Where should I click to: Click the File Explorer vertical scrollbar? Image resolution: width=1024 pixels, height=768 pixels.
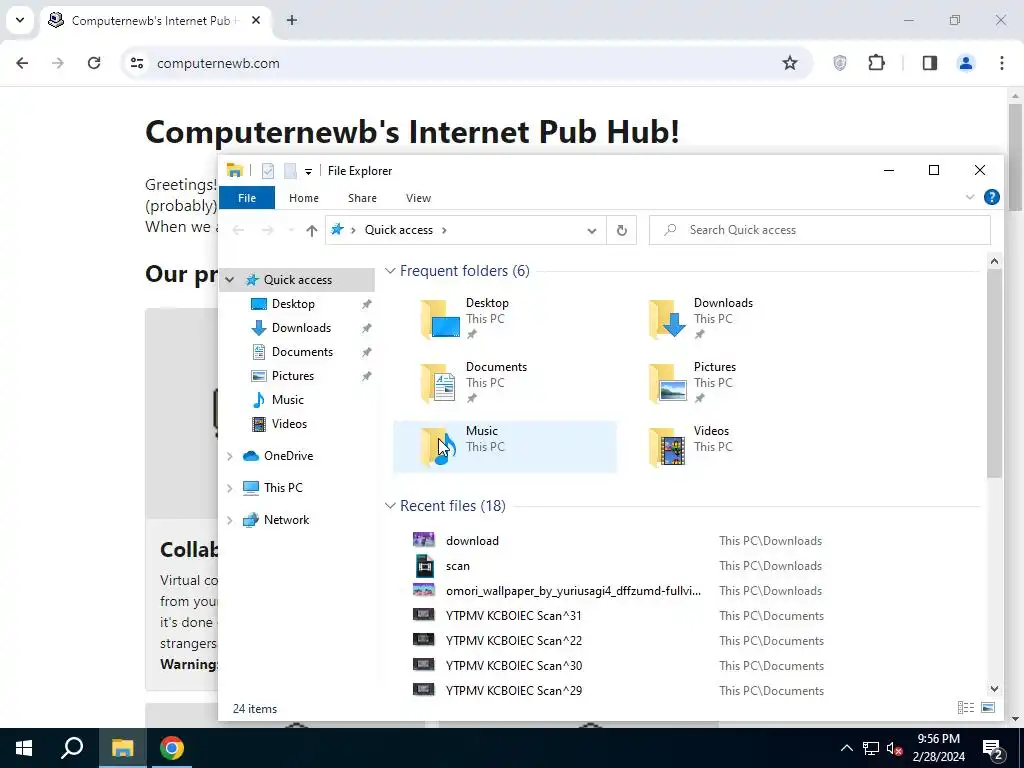[994, 372]
